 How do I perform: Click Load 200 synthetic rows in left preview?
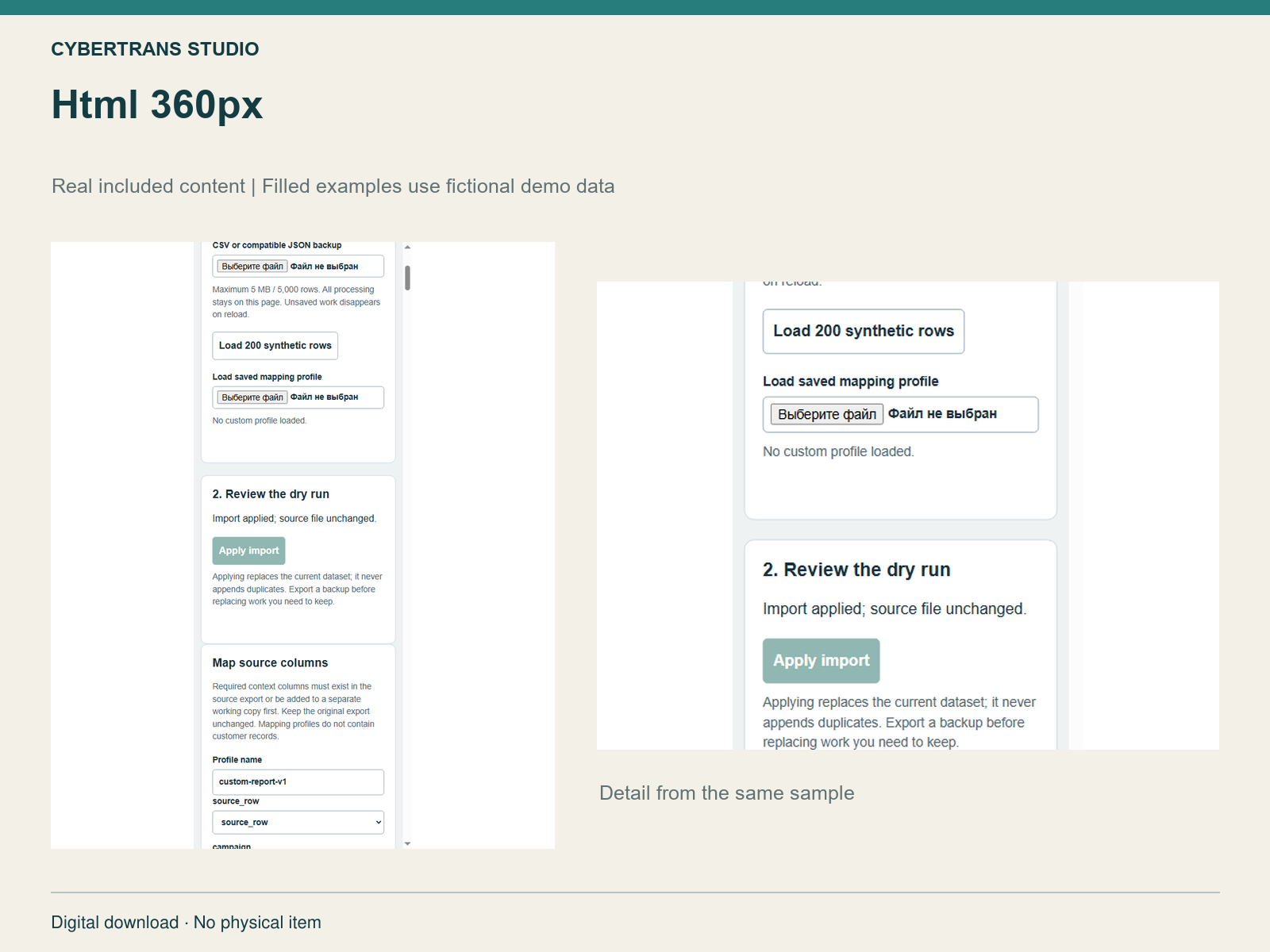tap(275, 346)
